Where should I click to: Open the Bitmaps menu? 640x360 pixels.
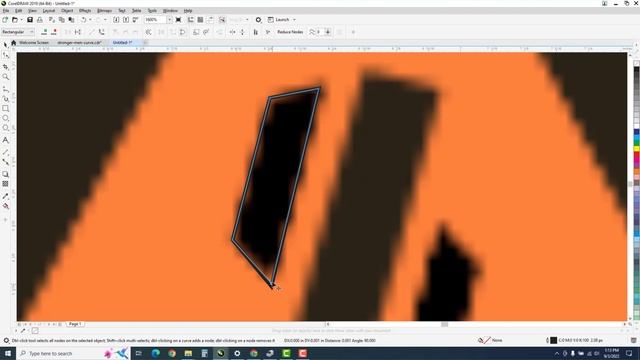point(104,11)
